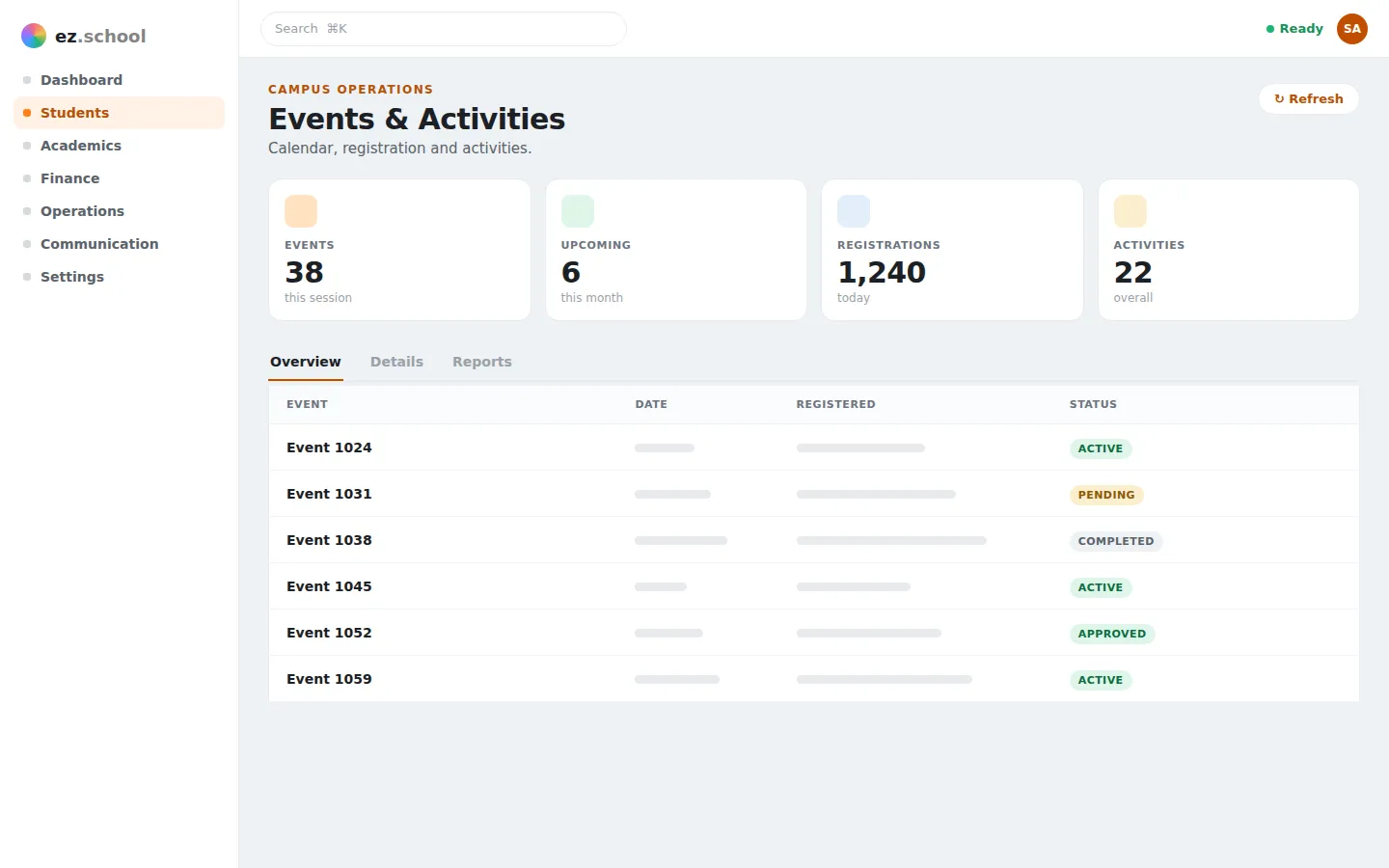
Task: Click the orange Events card icon
Action: pos(301,211)
